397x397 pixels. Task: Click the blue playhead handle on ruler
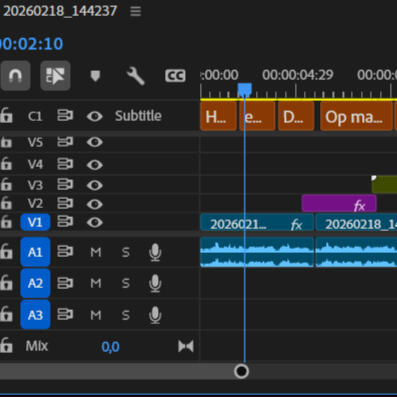245,90
